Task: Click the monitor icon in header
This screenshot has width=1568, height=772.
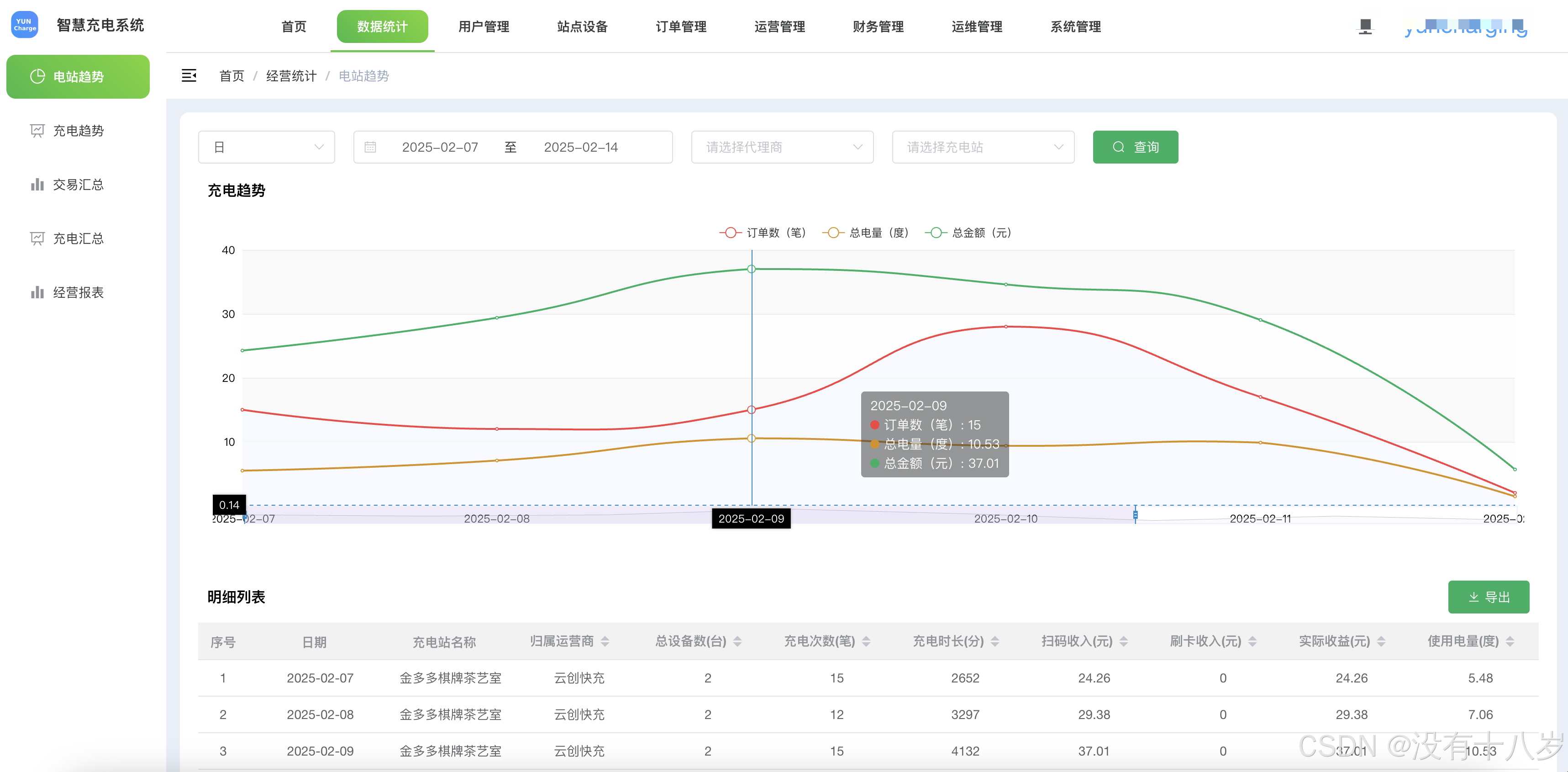Action: click(1365, 26)
